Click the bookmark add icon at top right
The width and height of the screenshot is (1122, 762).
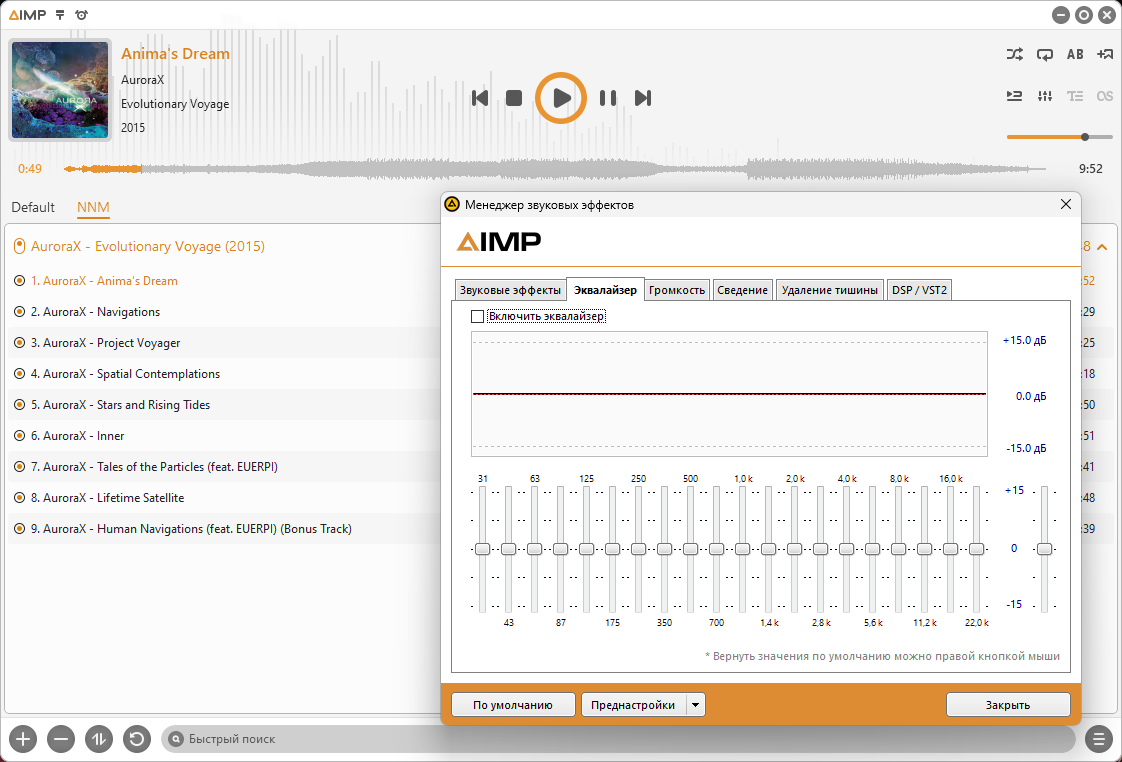coord(1105,54)
